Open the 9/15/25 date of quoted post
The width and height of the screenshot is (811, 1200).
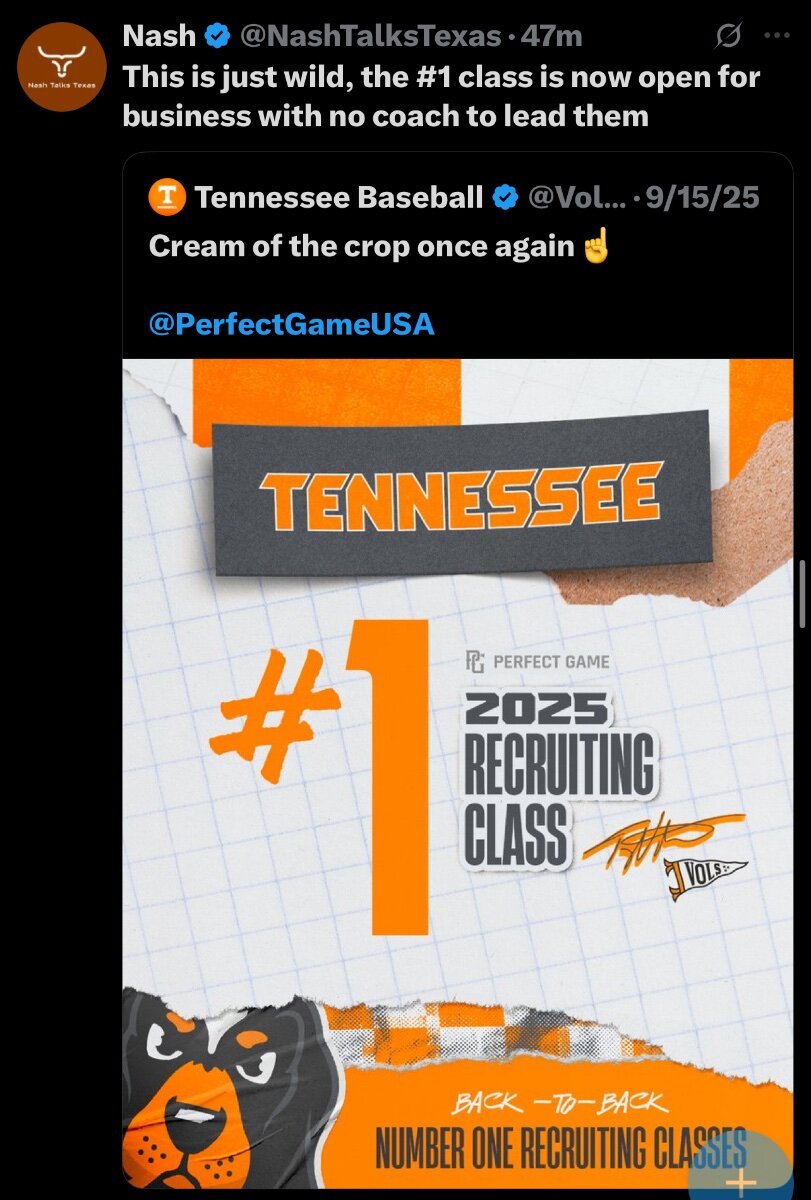pos(702,198)
